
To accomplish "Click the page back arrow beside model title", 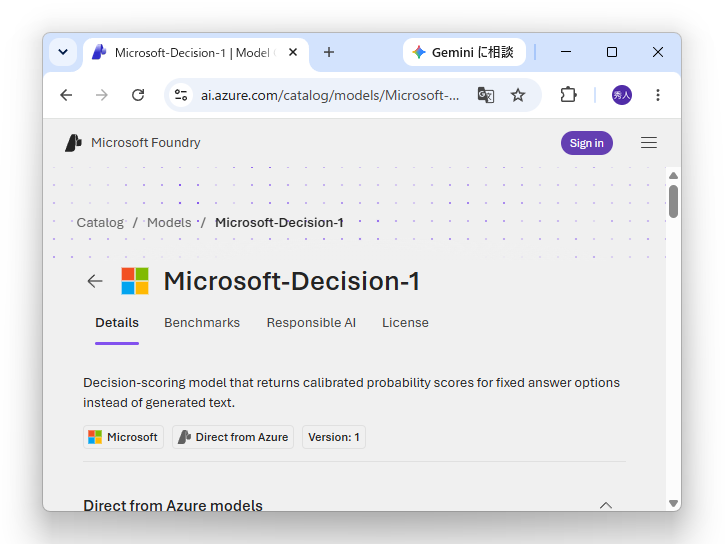I will [x=95, y=281].
